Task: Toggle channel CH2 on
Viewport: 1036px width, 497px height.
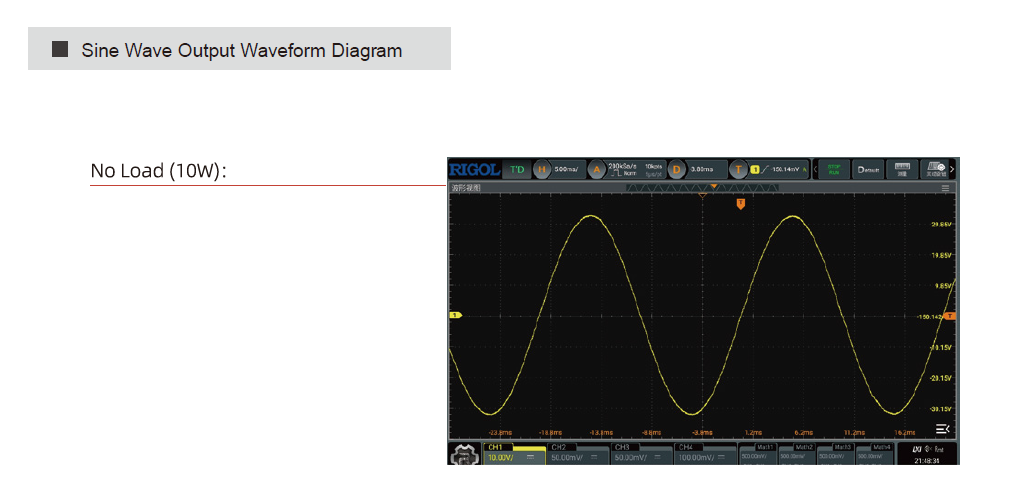Action: click(x=578, y=453)
